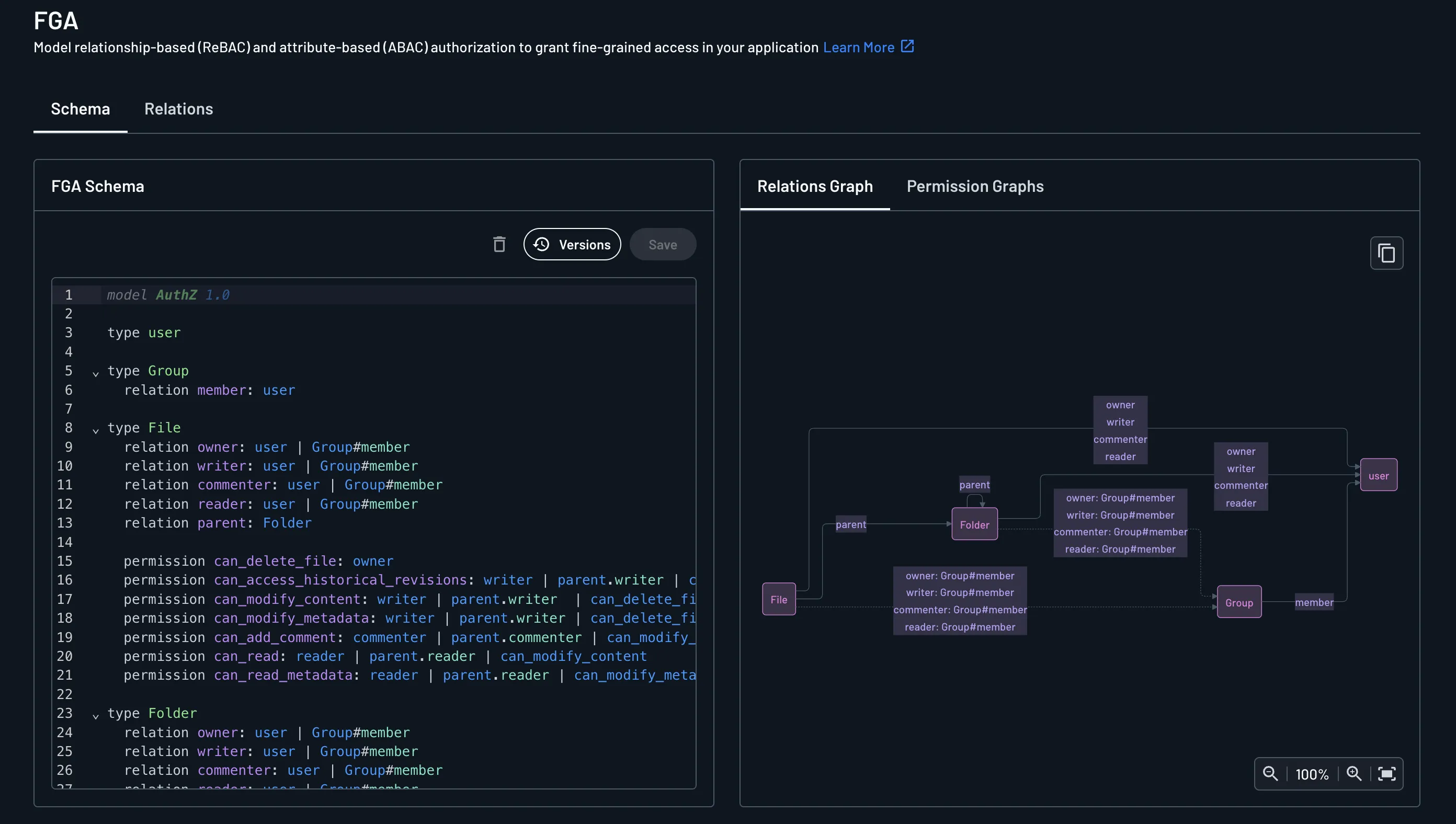Screen dimensions: 1456x824
Task: Collapse the type Folder block
Action: [x=96, y=716]
